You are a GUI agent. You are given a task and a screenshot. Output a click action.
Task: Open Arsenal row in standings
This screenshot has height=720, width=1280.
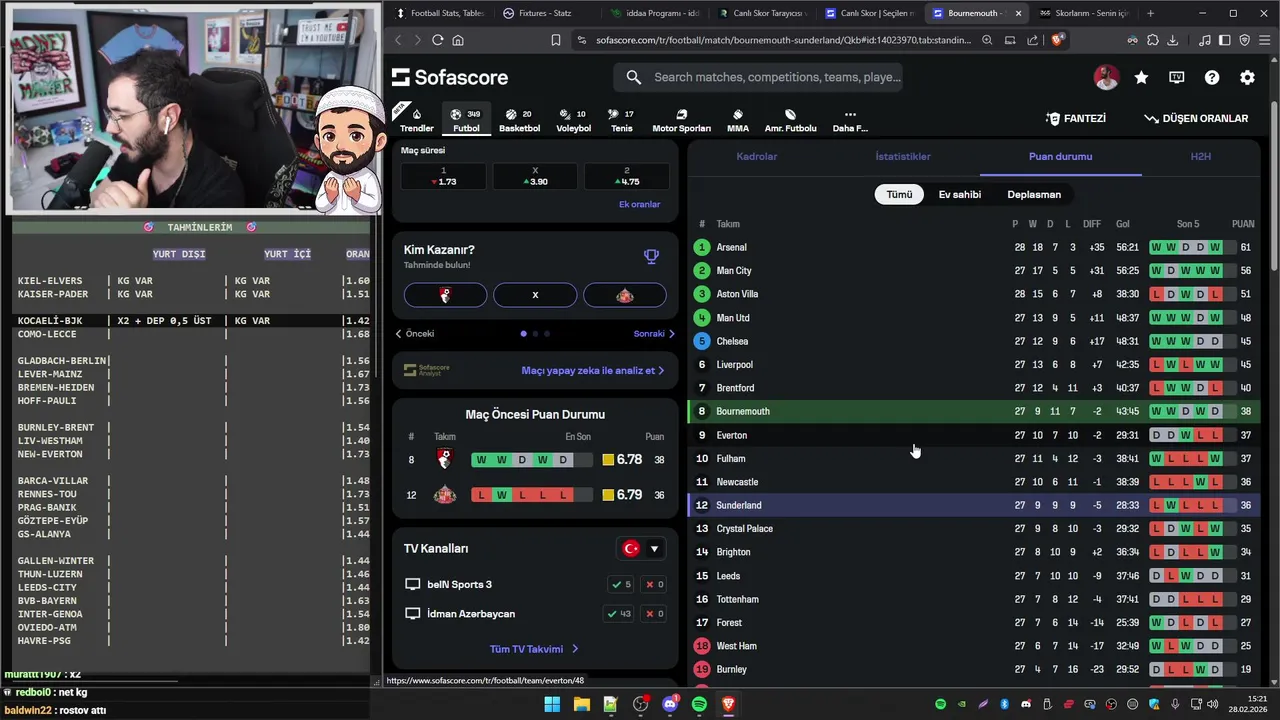[974, 247]
